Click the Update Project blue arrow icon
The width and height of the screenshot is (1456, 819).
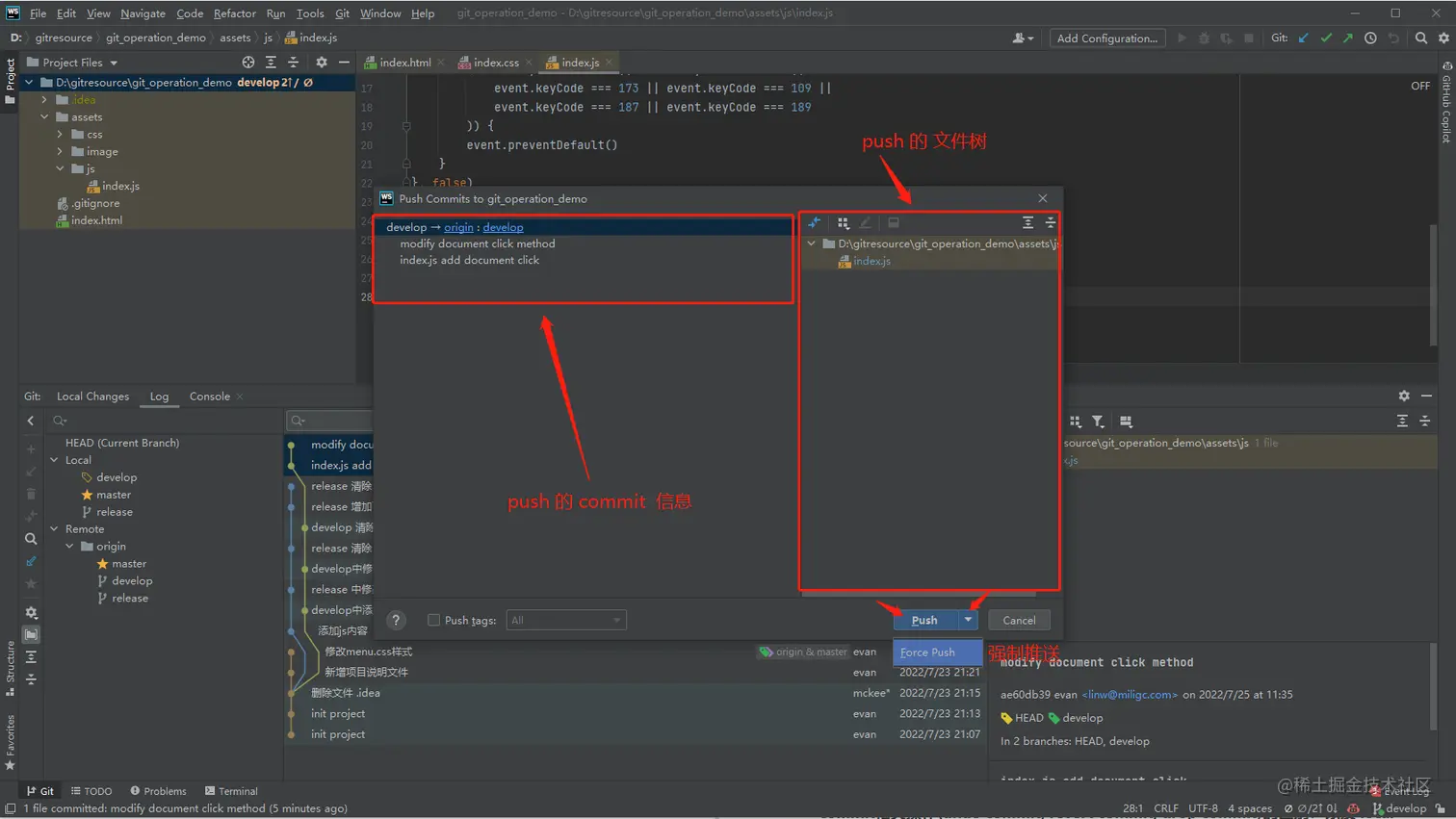pyautogui.click(x=1304, y=38)
